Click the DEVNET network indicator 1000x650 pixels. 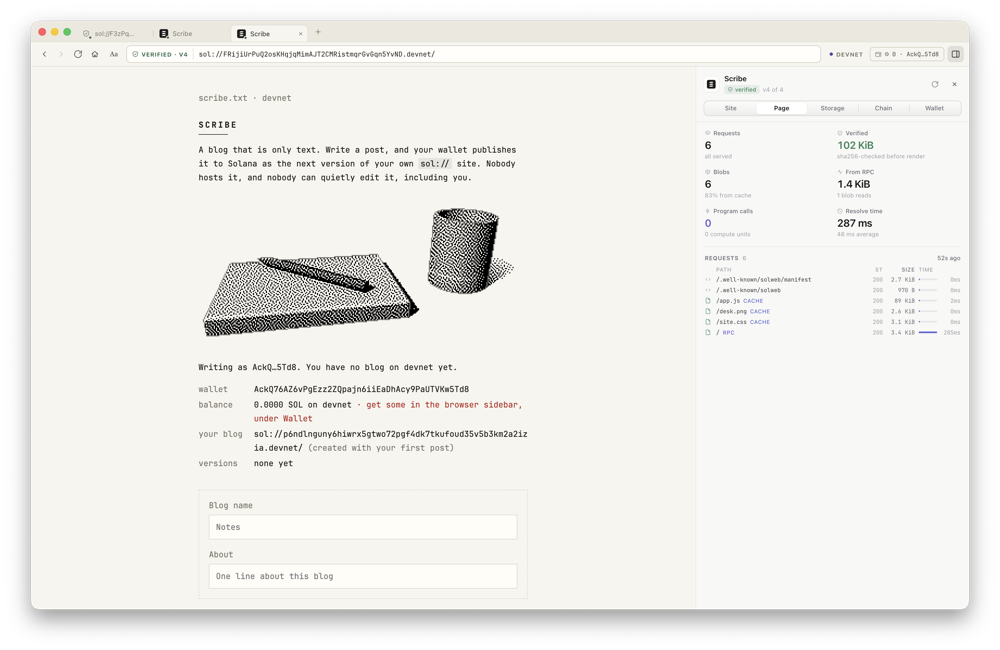(x=846, y=54)
